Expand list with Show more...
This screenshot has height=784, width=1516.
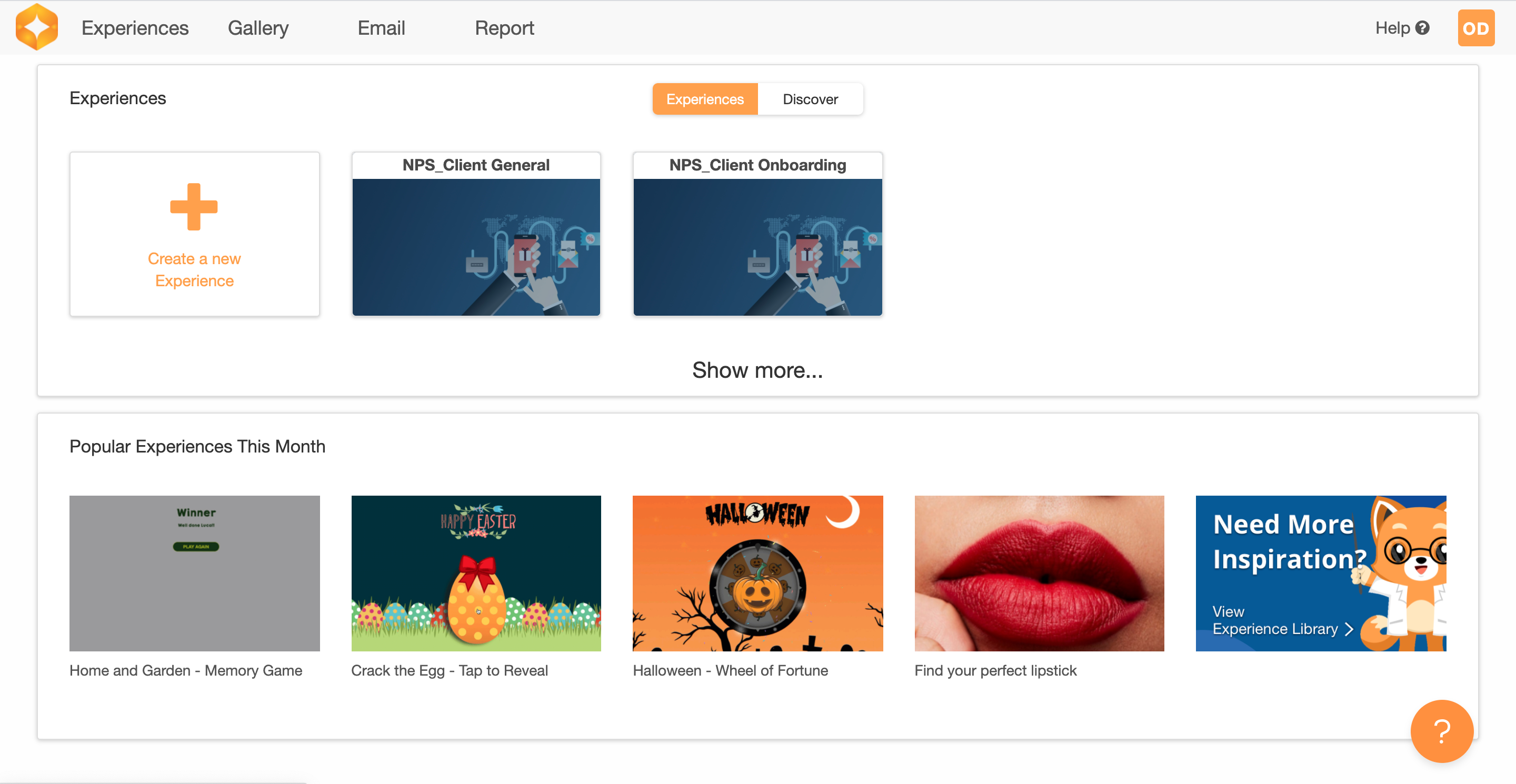tap(757, 370)
